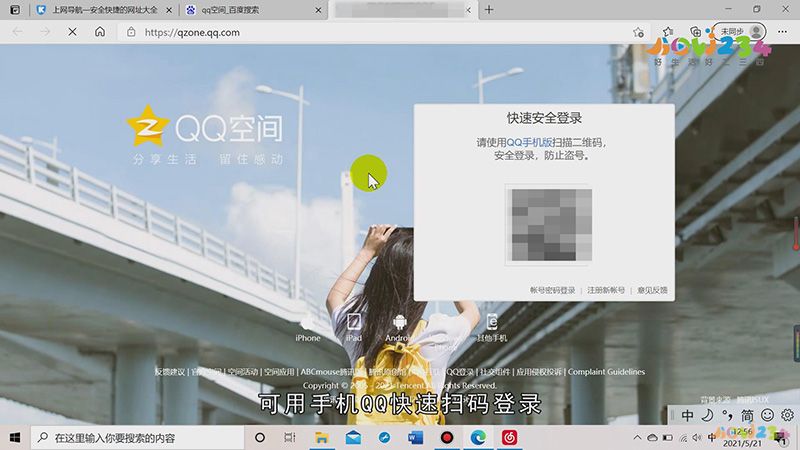
Task: Open browser Collections
Action: [x=695, y=32]
